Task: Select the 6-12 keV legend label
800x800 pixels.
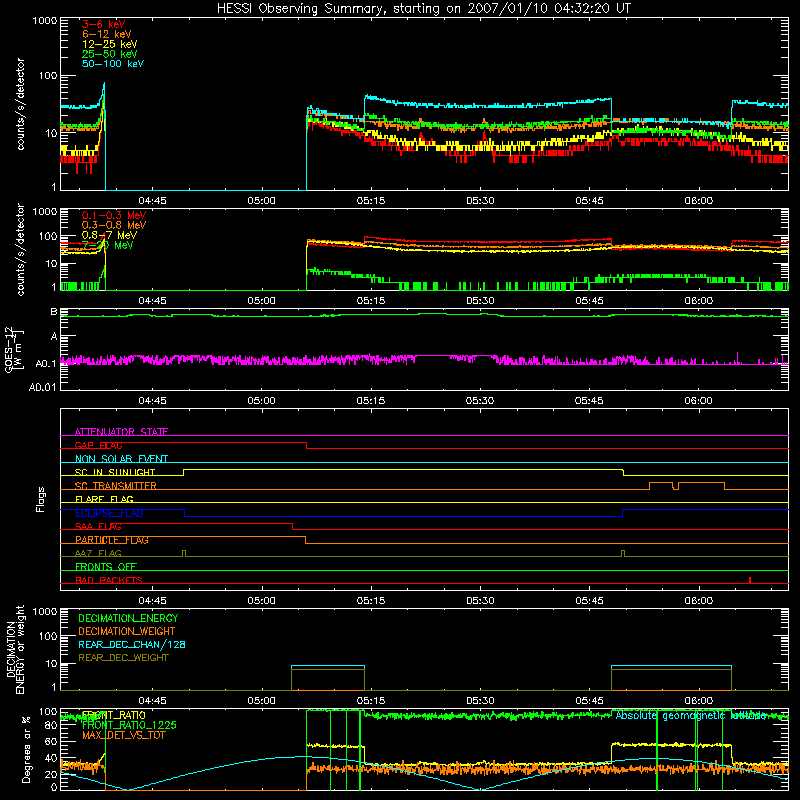Action: pyautogui.click(x=107, y=34)
